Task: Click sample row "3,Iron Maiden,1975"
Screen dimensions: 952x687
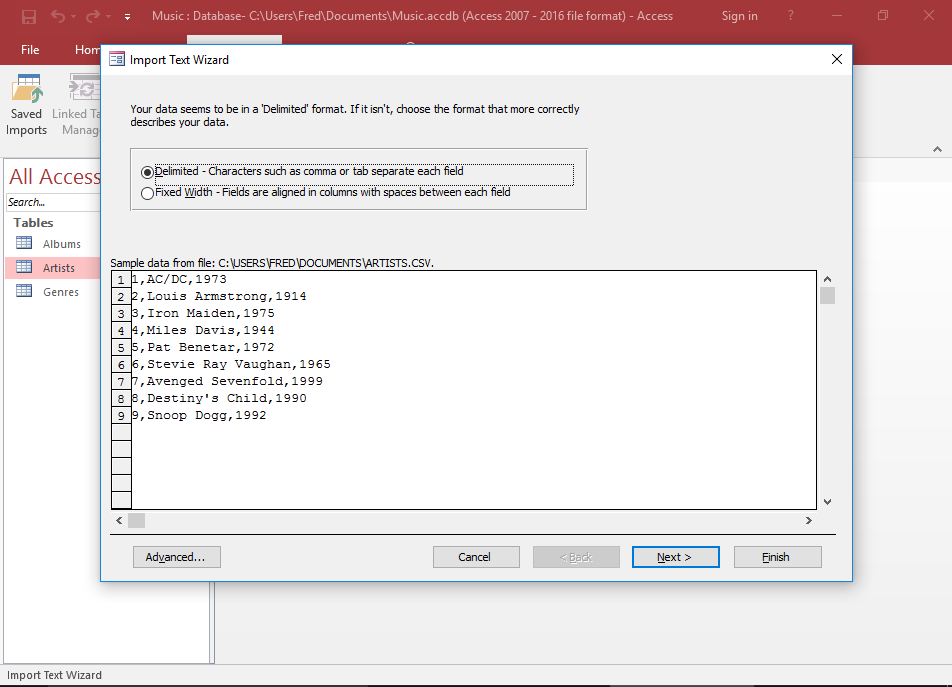Action: [x=203, y=313]
